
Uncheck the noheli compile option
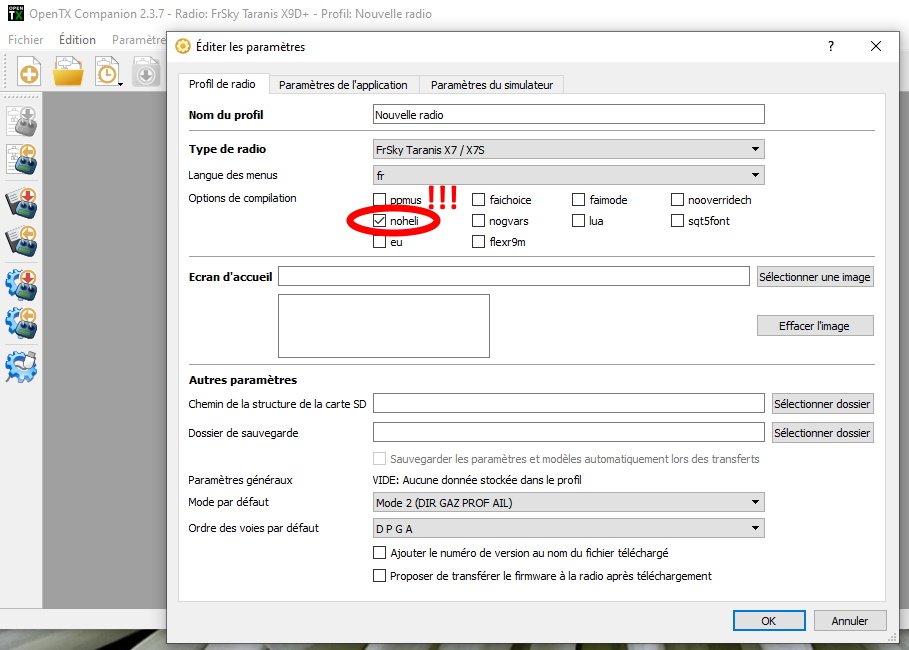tap(380, 221)
